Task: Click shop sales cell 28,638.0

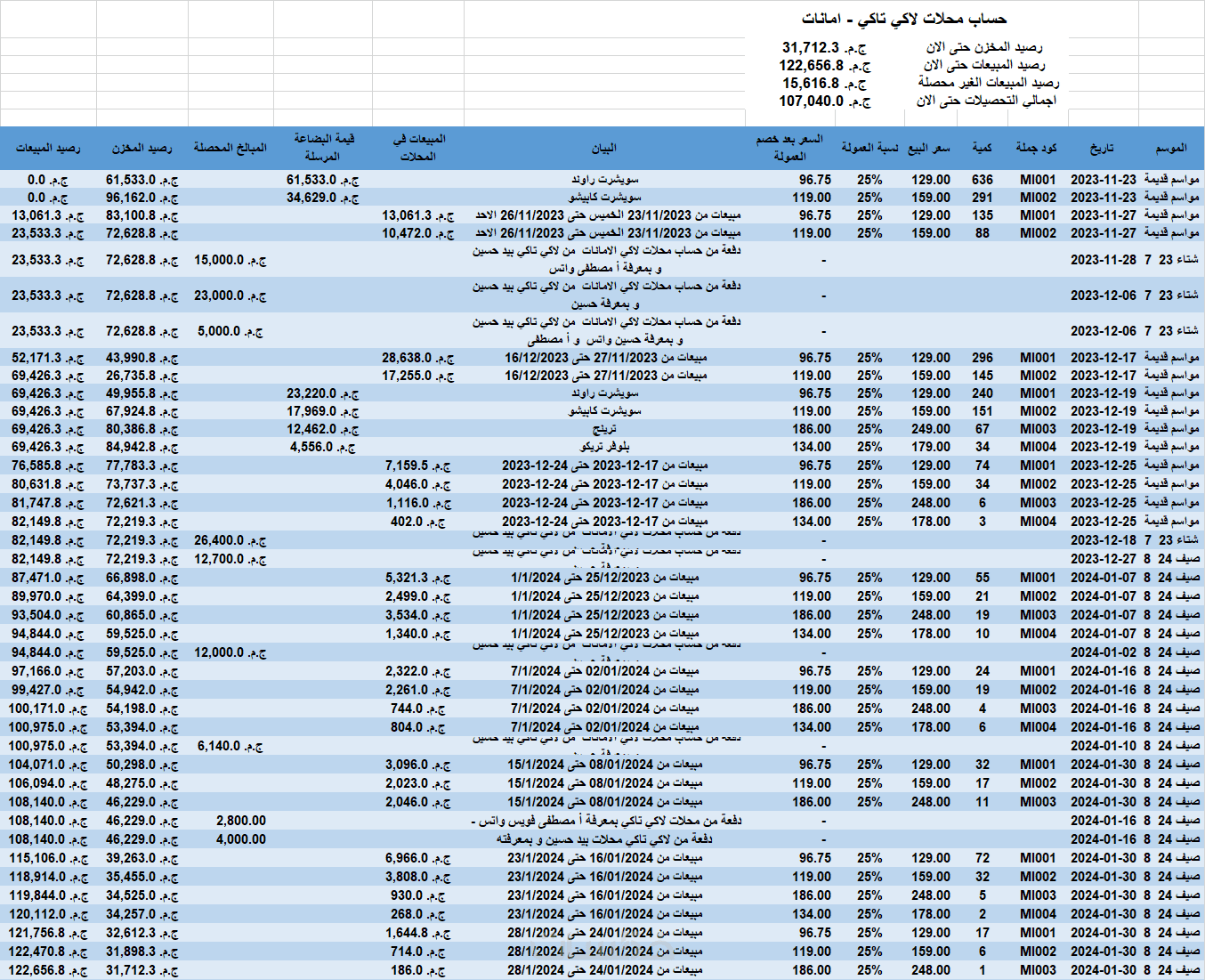Action: pos(418,357)
